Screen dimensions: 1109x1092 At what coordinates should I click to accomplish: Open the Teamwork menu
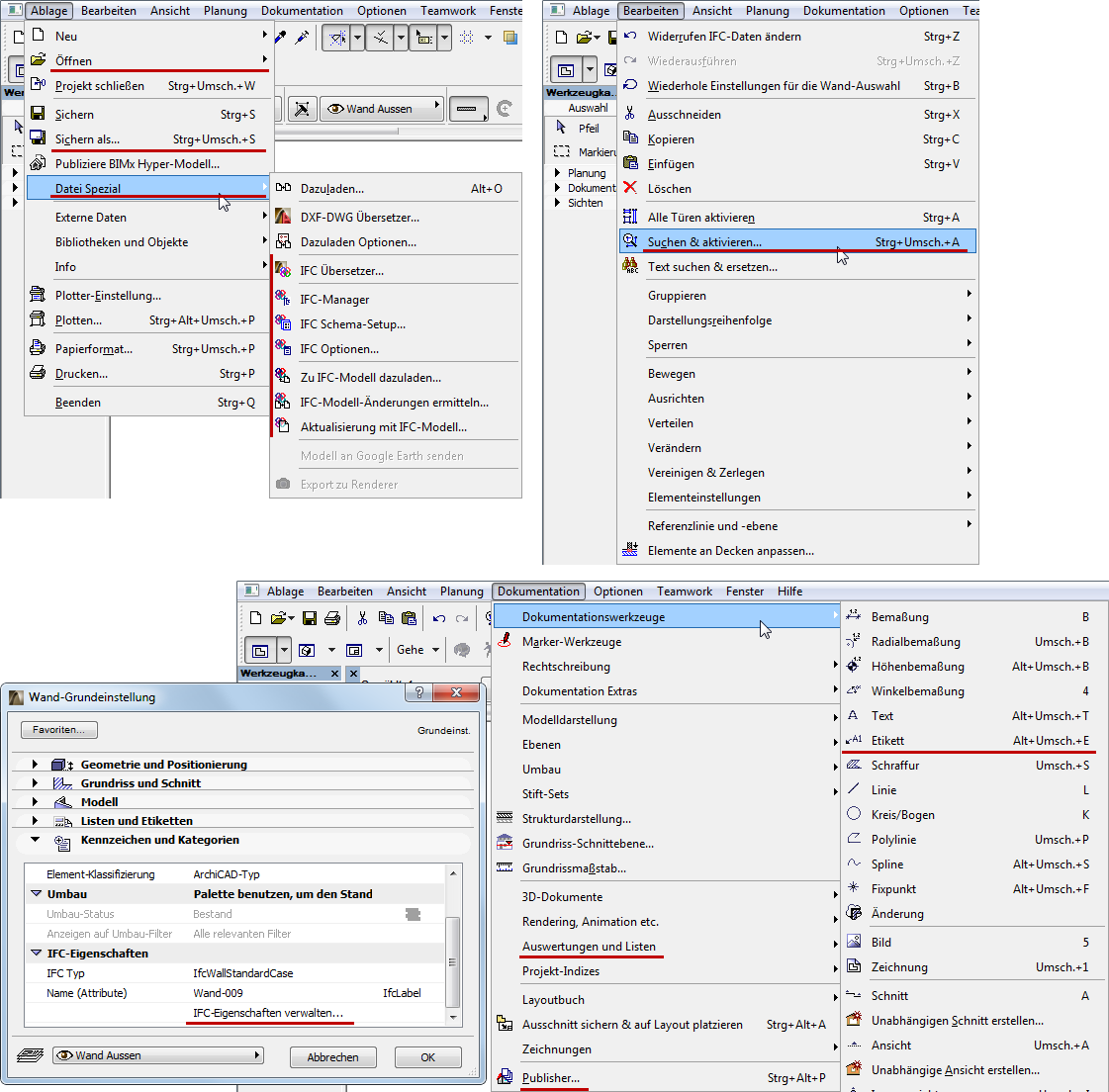(684, 591)
